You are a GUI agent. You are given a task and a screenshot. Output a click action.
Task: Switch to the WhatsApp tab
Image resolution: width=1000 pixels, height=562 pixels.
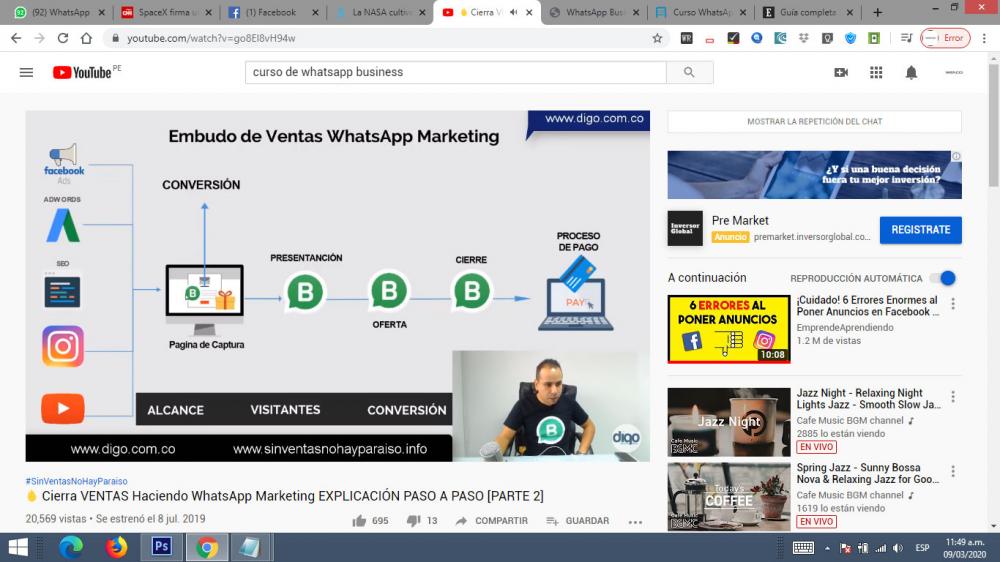pos(59,12)
